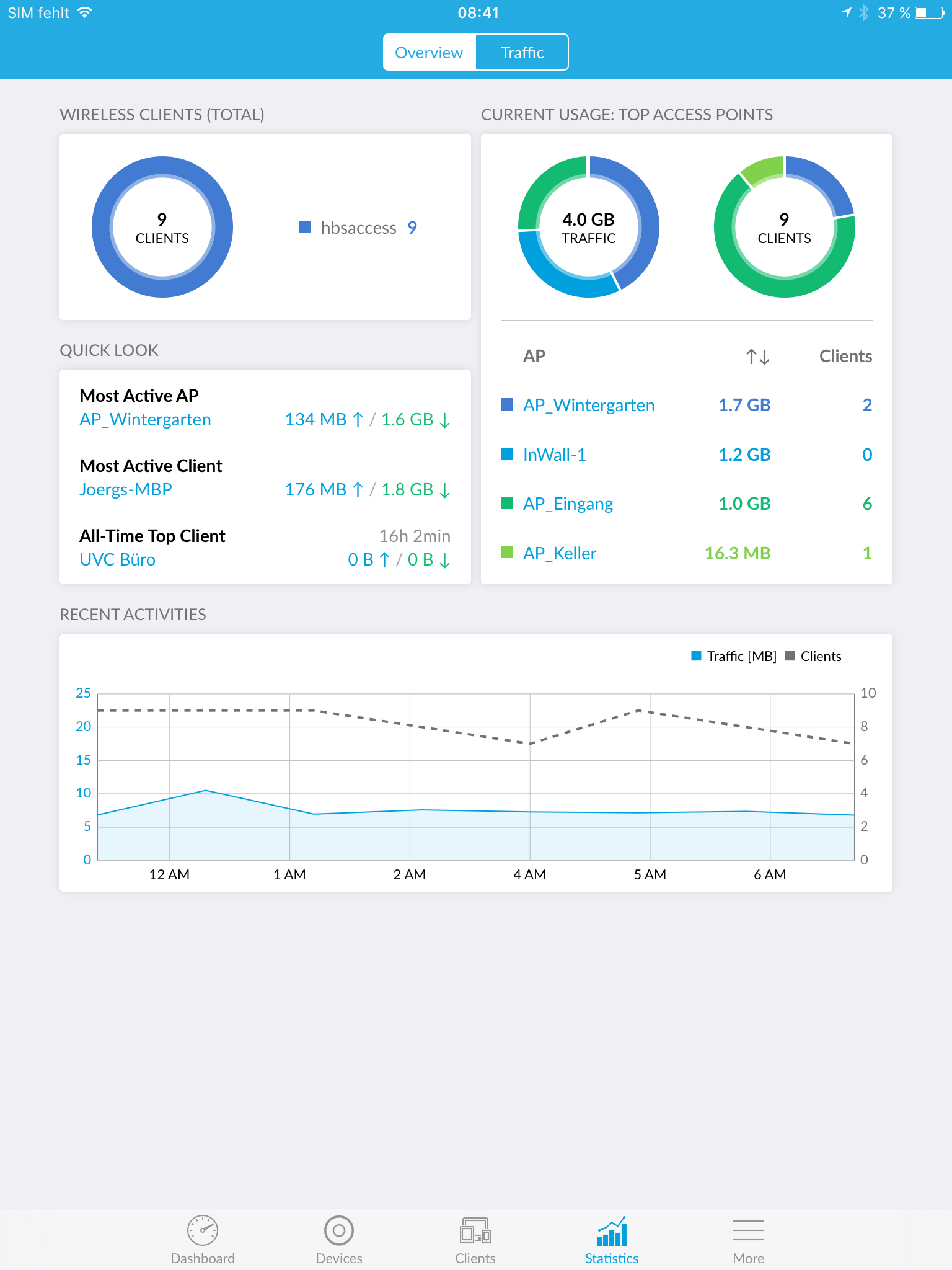952x1270 pixels.
Task: Tap the Clients devices icon
Action: click(475, 1231)
